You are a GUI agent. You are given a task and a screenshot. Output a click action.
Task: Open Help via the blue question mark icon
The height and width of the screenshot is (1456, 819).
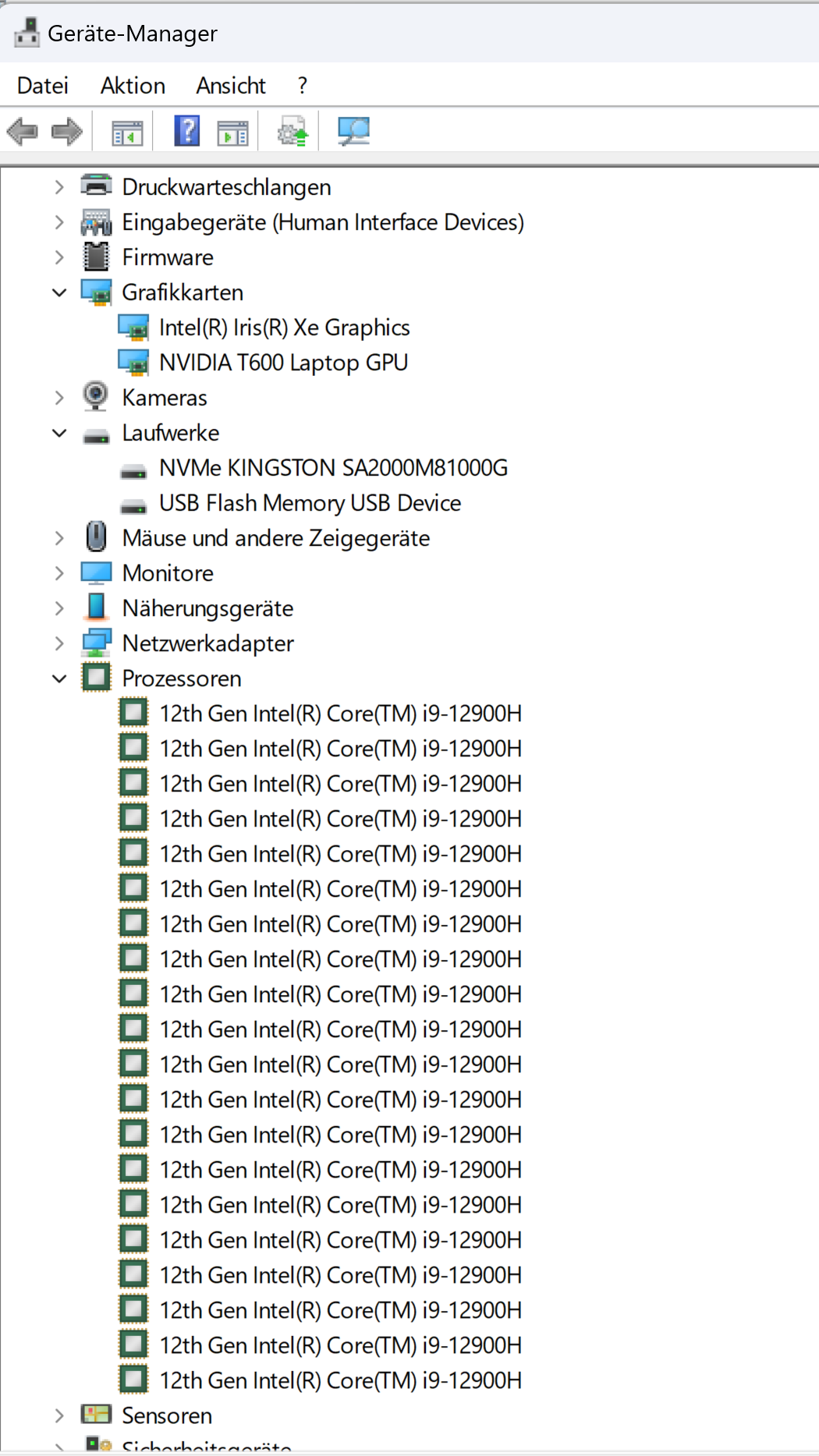(187, 131)
